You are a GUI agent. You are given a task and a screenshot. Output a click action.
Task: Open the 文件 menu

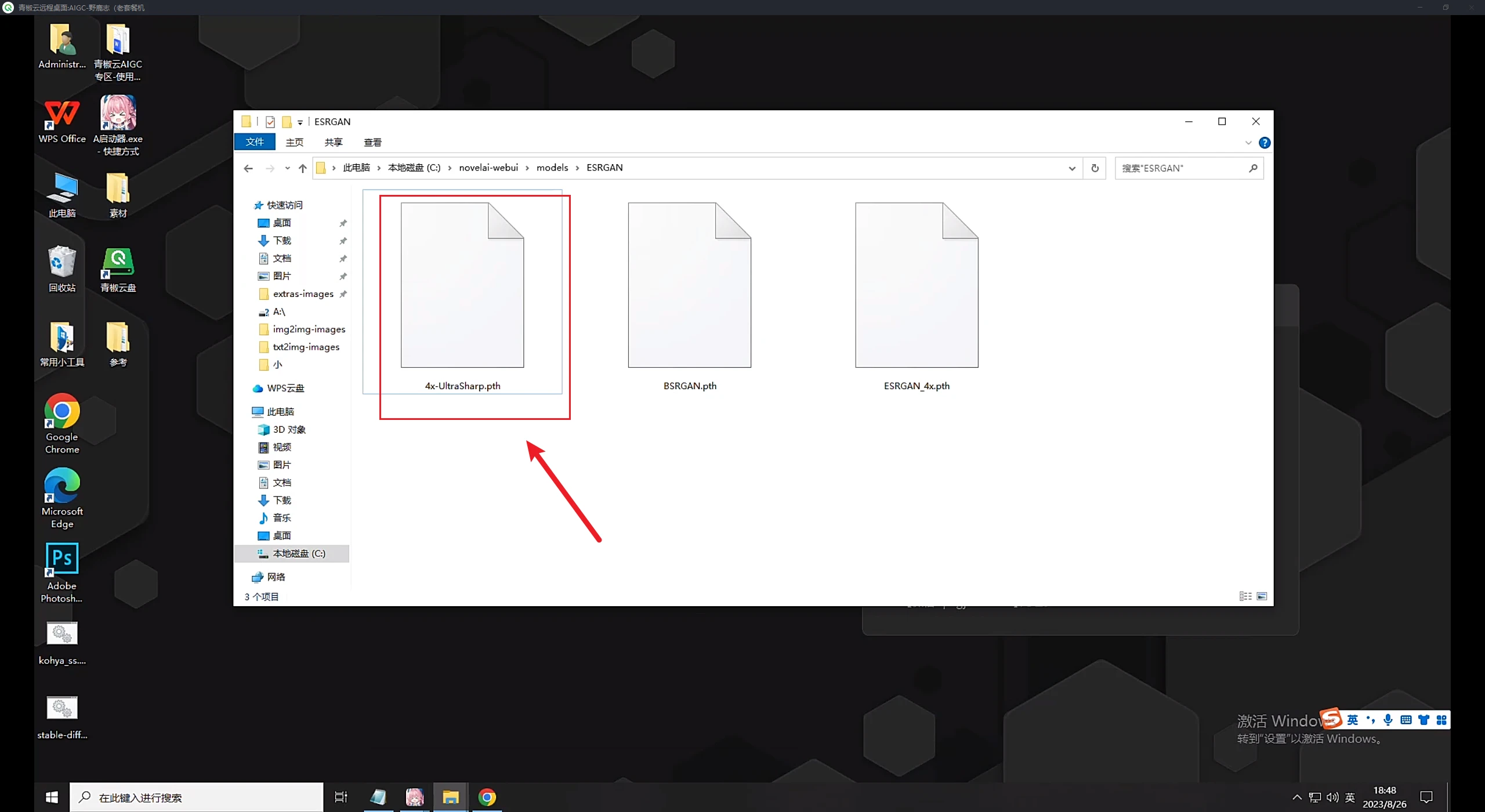click(x=254, y=142)
